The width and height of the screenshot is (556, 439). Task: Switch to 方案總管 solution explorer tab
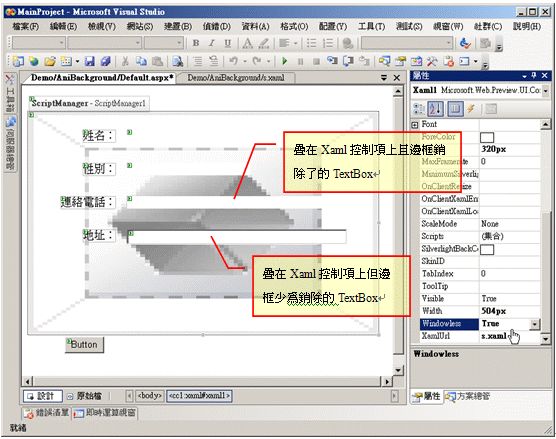coord(468,396)
